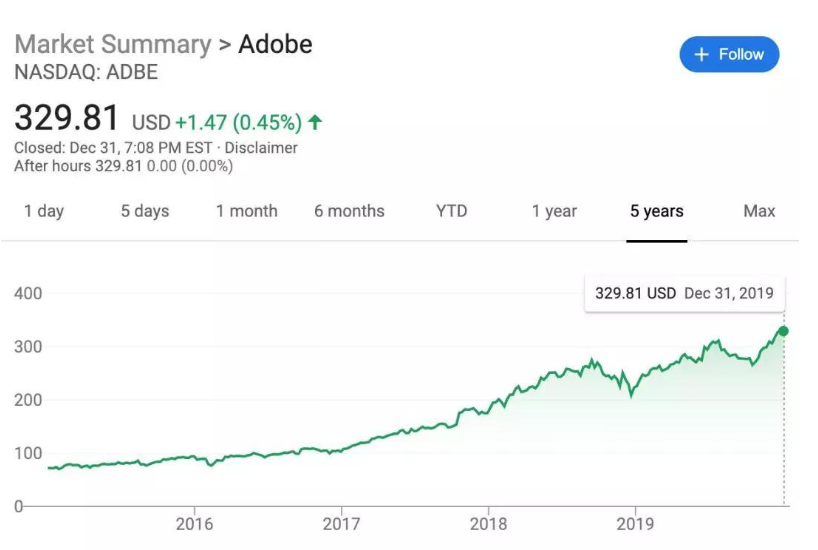Open the Disclaimer link
818x550 pixels.
point(261,148)
